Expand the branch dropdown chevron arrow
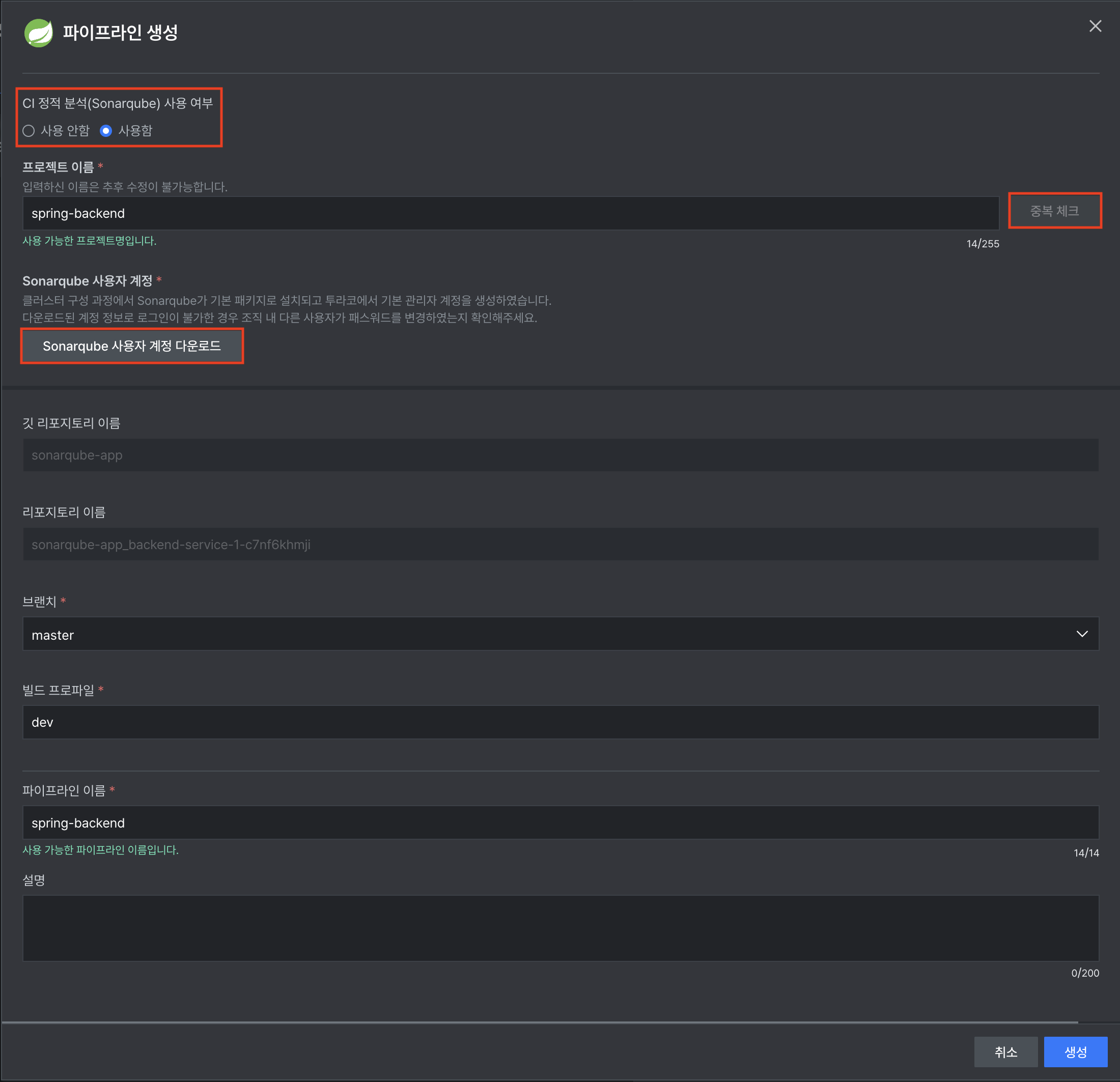The width and height of the screenshot is (1120, 1082). (1082, 634)
